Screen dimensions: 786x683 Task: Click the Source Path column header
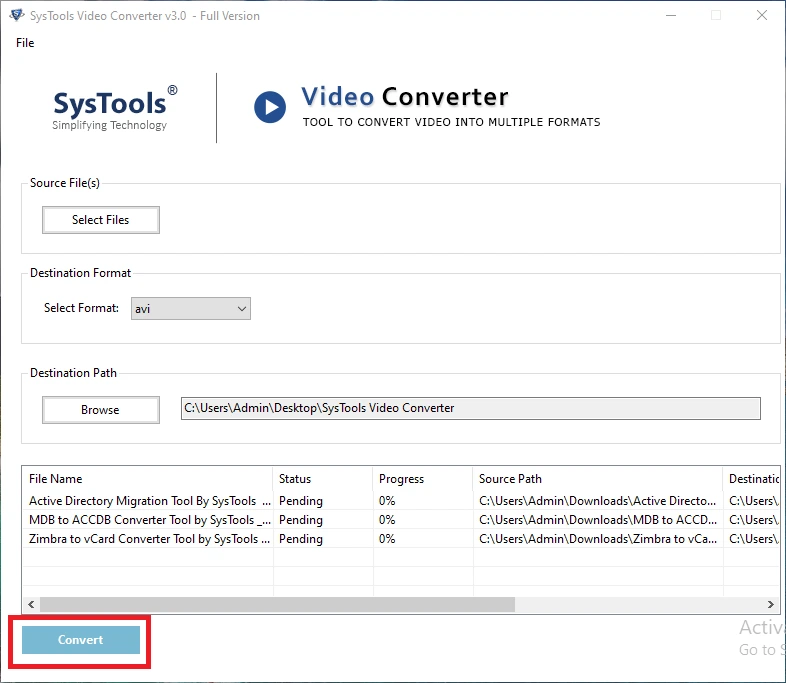pyautogui.click(x=510, y=479)
